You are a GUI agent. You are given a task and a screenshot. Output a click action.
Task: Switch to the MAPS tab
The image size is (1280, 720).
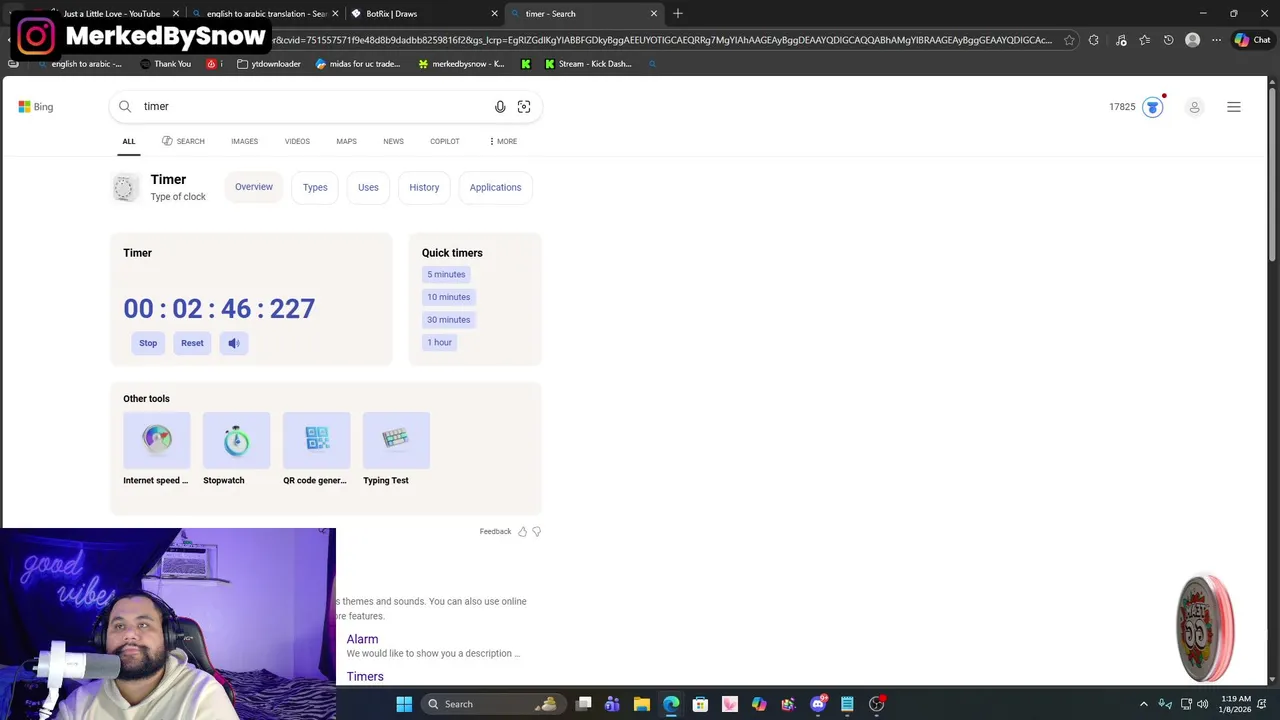[x=346, y=141]
